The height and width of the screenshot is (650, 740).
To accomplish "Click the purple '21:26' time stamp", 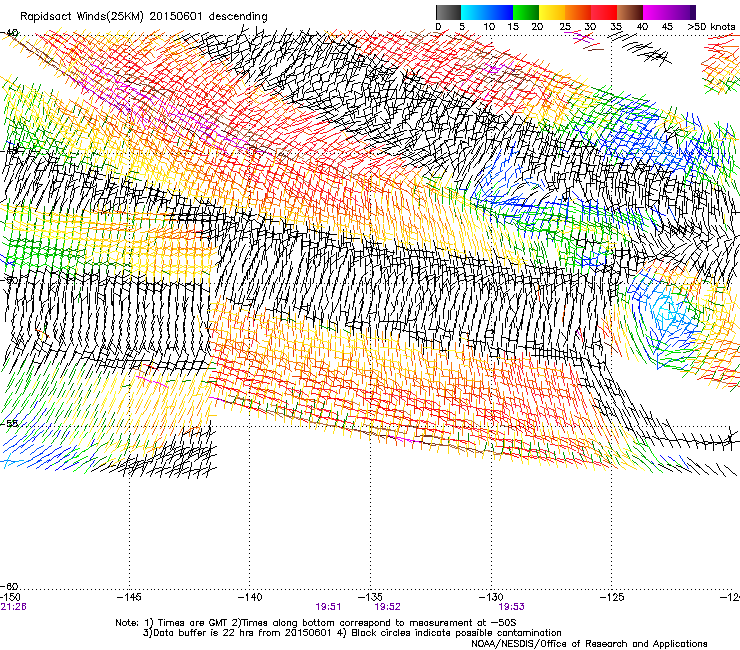I will [x=13, y=607].
